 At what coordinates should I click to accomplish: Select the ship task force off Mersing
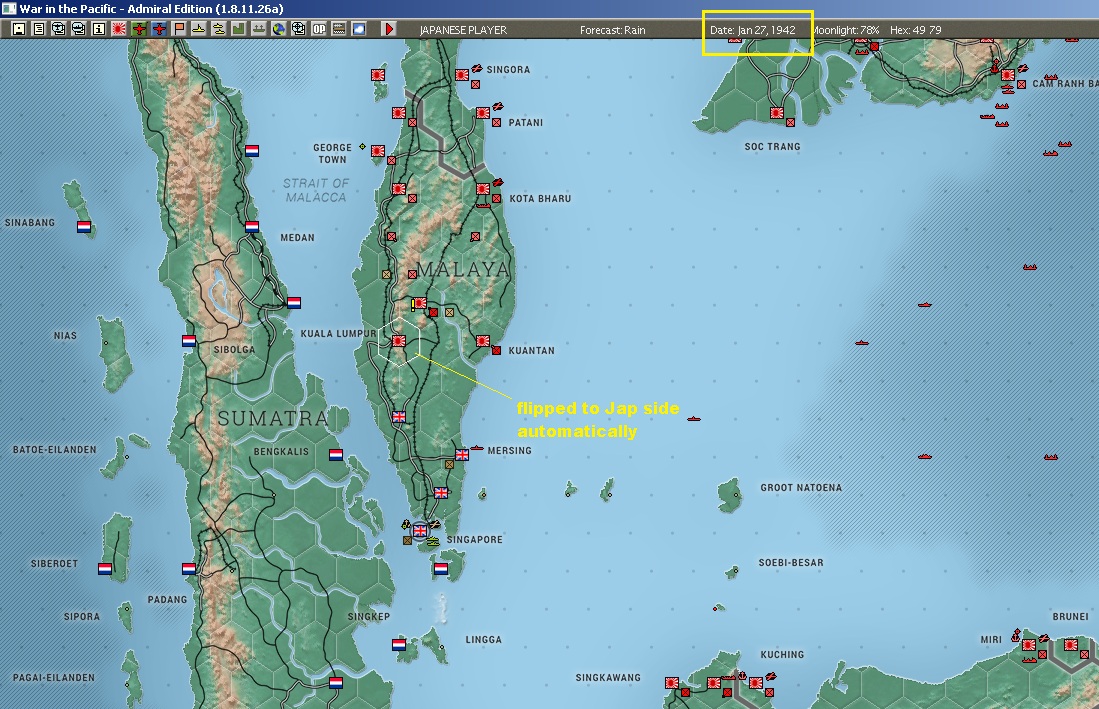tap(477, 448)
